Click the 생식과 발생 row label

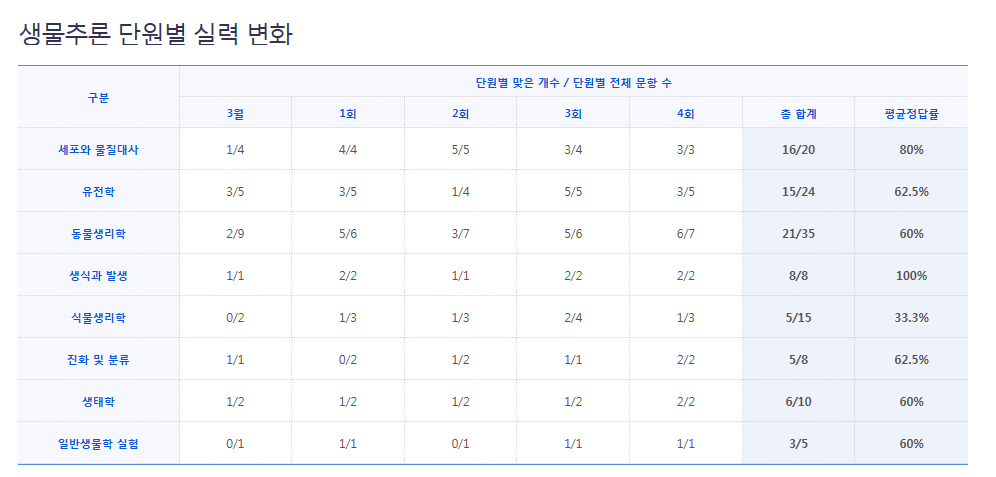[98, 275]
